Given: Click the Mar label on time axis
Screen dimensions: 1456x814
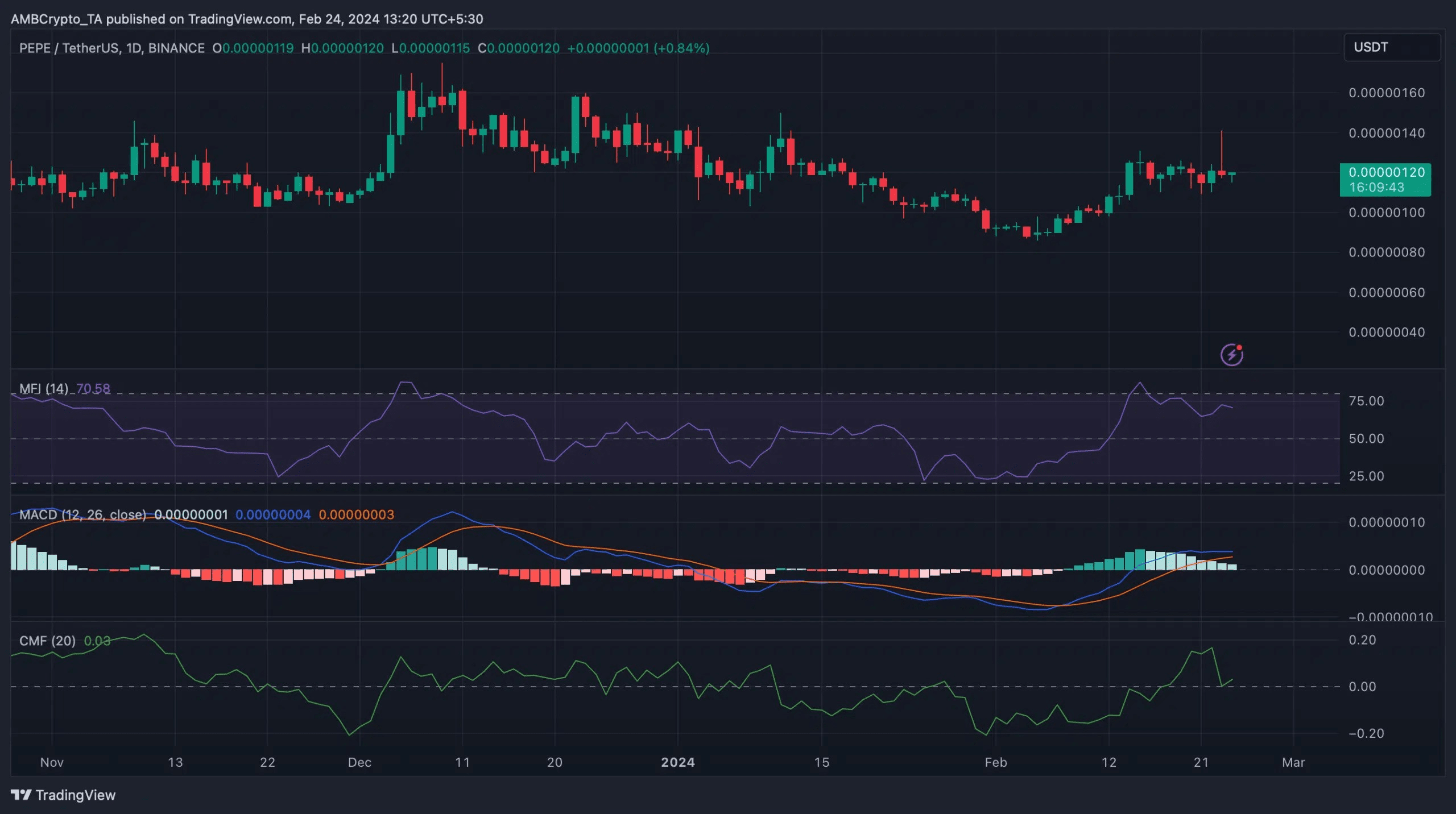Looking at the screenshot, I should point(1293,762).
